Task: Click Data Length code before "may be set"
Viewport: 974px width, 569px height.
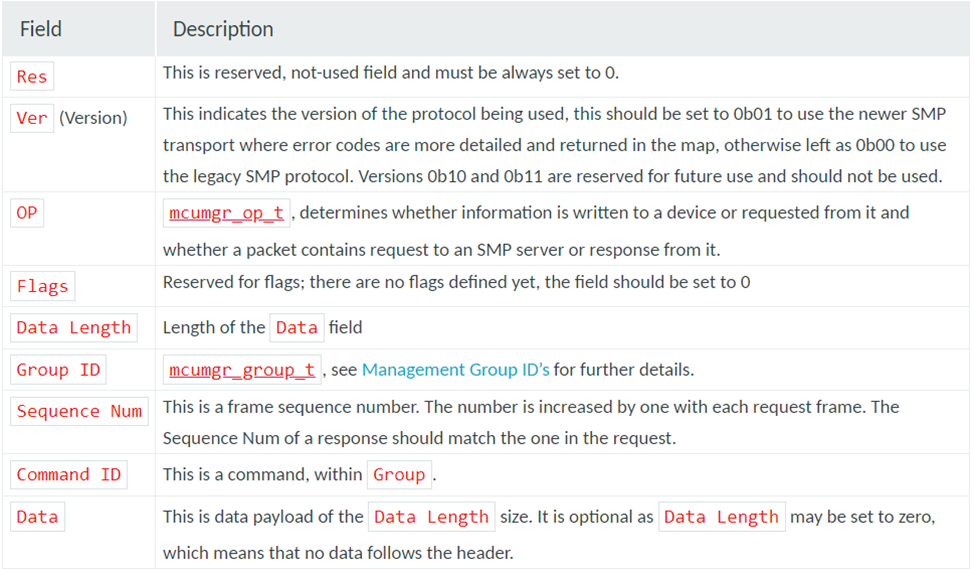Action: click(721, 517)
